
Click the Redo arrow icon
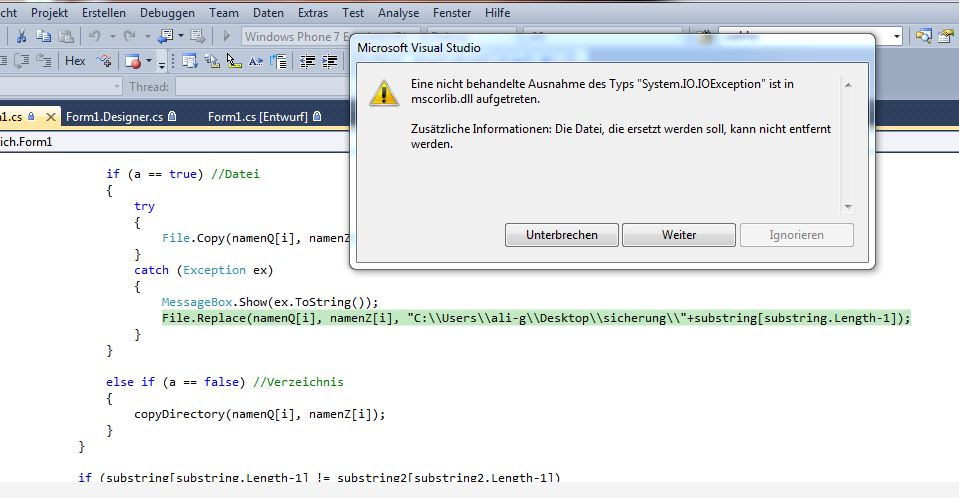[130, 37]
